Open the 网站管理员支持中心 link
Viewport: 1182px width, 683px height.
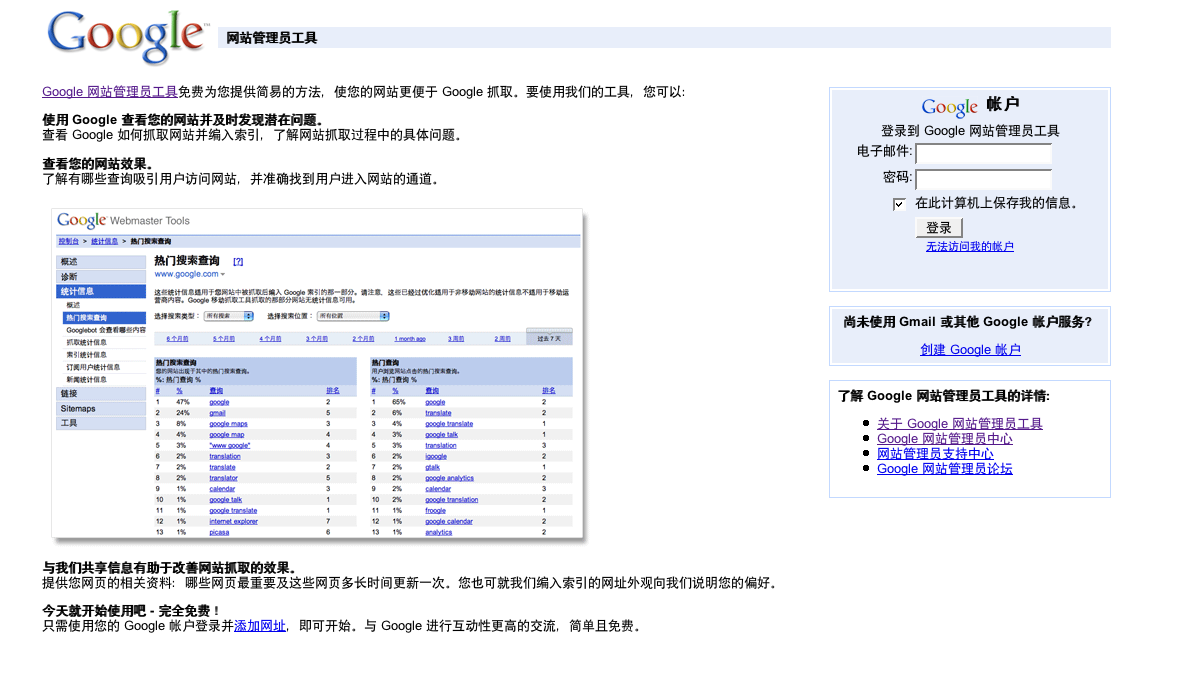coord(935,454)
